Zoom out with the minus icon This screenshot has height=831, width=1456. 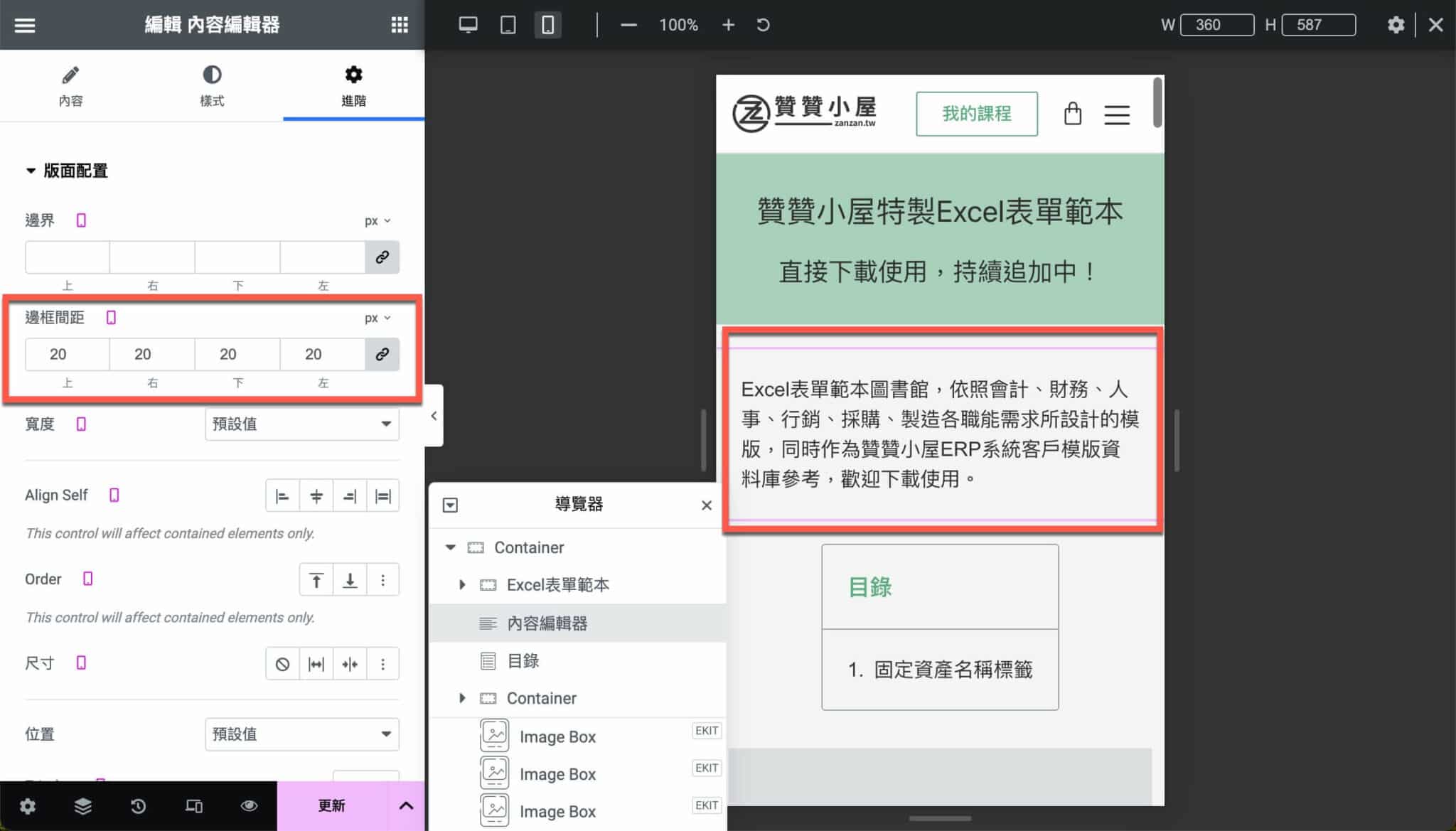[628, 25]
